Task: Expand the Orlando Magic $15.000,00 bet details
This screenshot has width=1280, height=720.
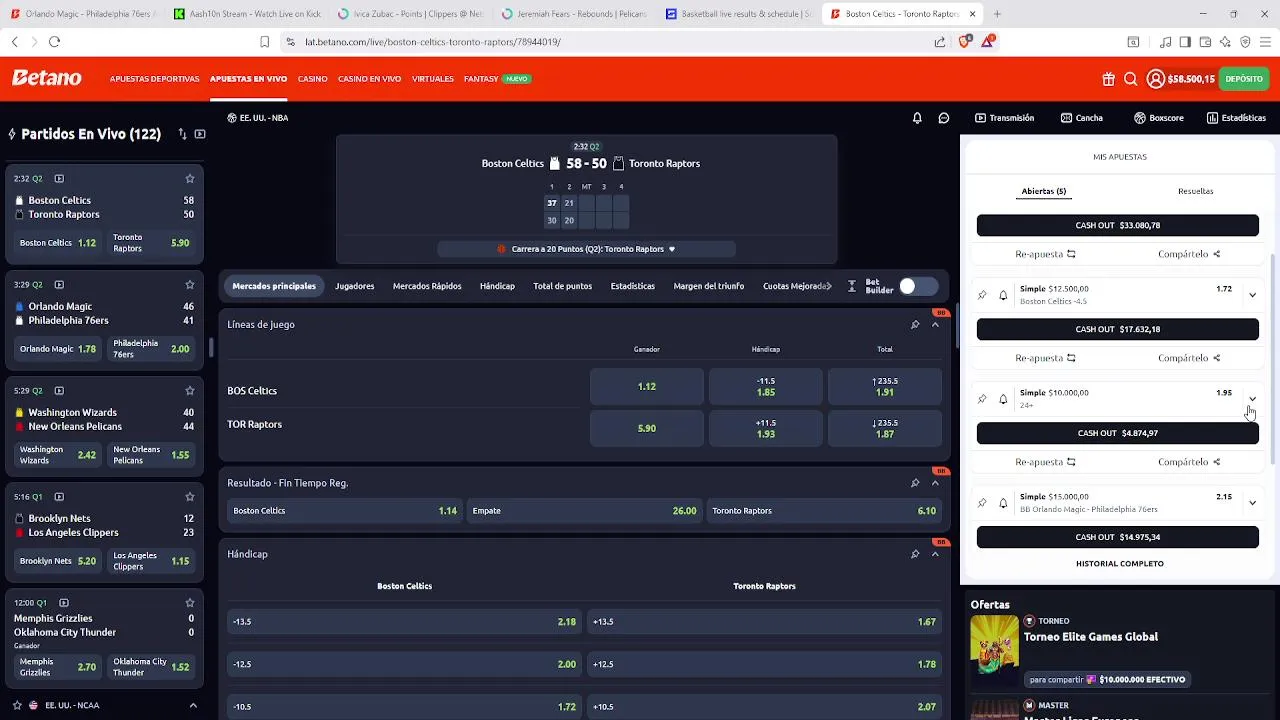Action: coord(1252,503)
